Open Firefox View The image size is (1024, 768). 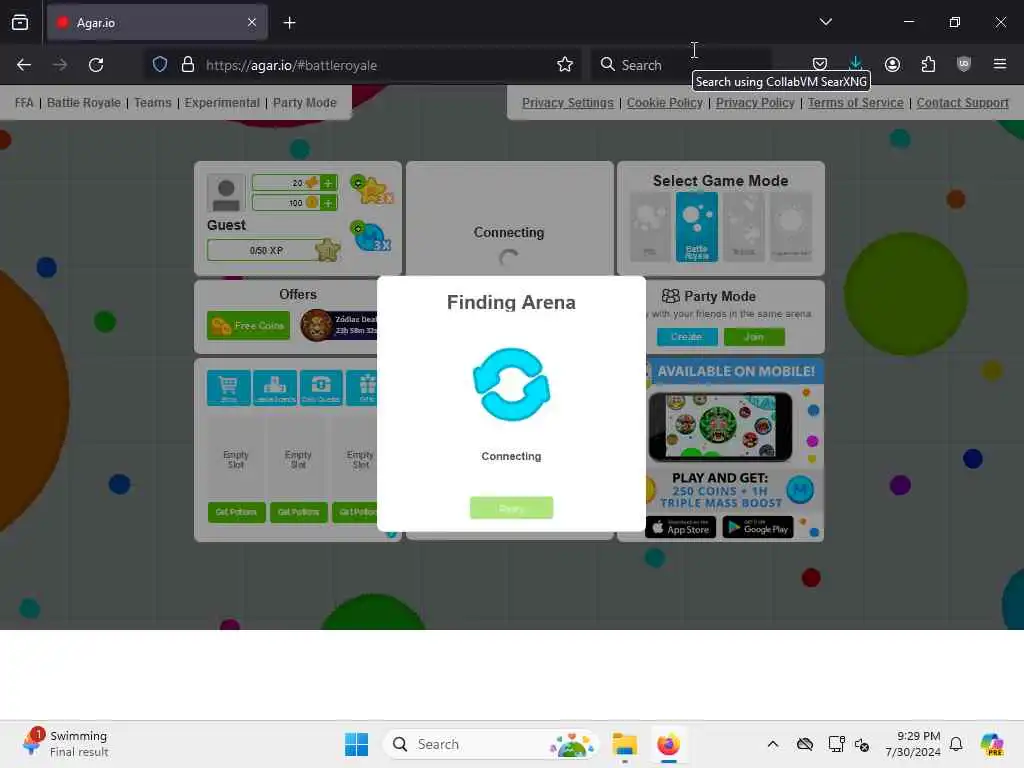pos(20,23)
